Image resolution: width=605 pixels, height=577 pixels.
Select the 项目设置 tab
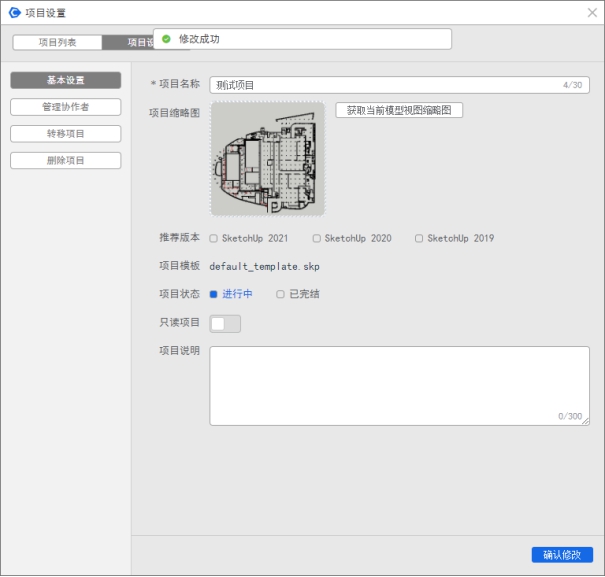[128, 43]
